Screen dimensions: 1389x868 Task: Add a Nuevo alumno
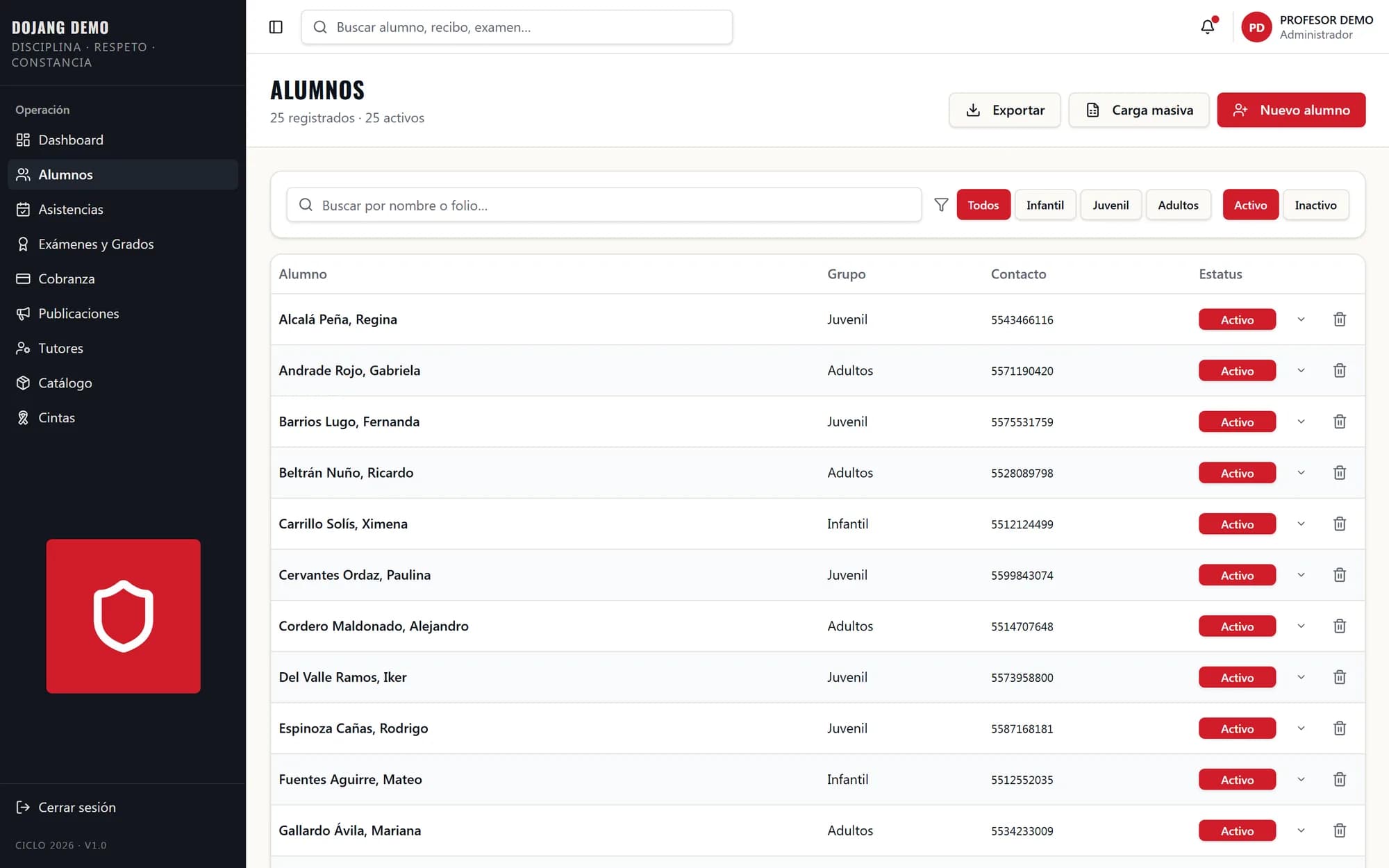[x=1291, y=110]
